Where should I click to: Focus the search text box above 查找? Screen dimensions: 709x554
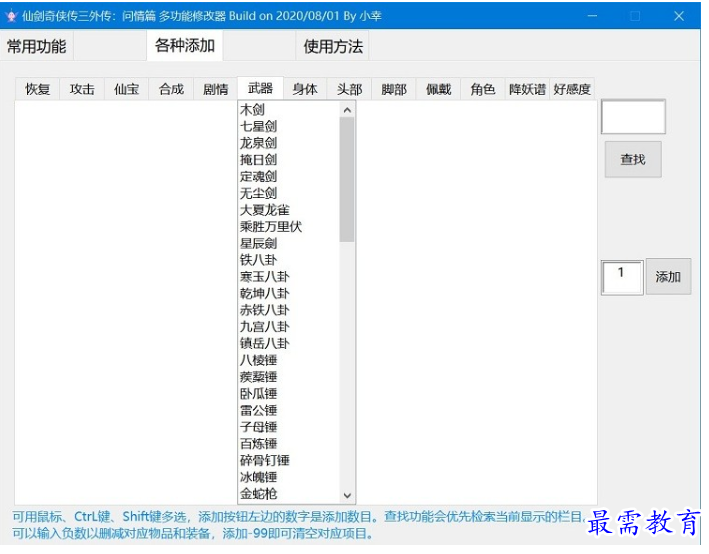pyautogui.click(x=633, y=117)
